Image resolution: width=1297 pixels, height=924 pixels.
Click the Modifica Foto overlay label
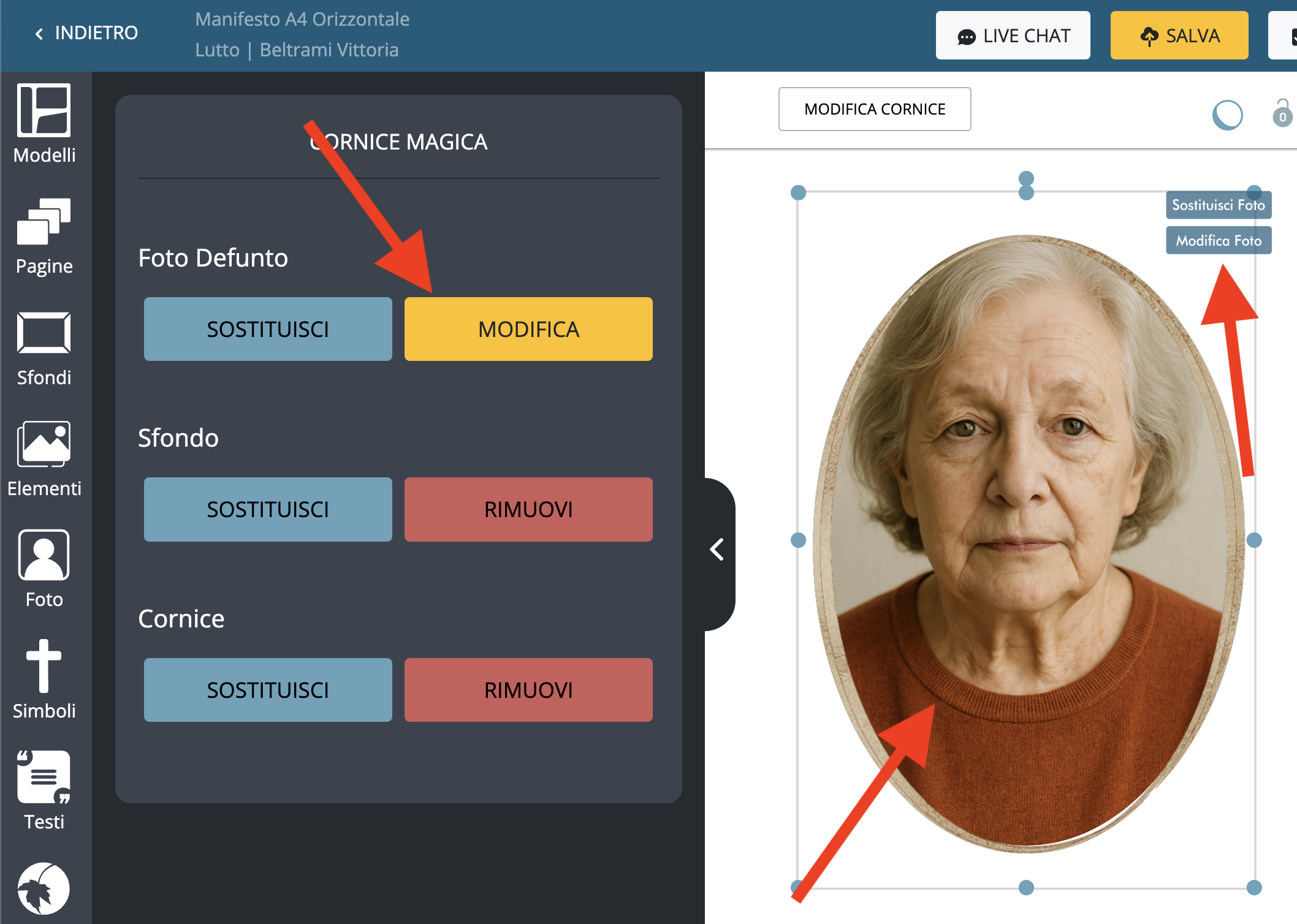point(1219,240)
